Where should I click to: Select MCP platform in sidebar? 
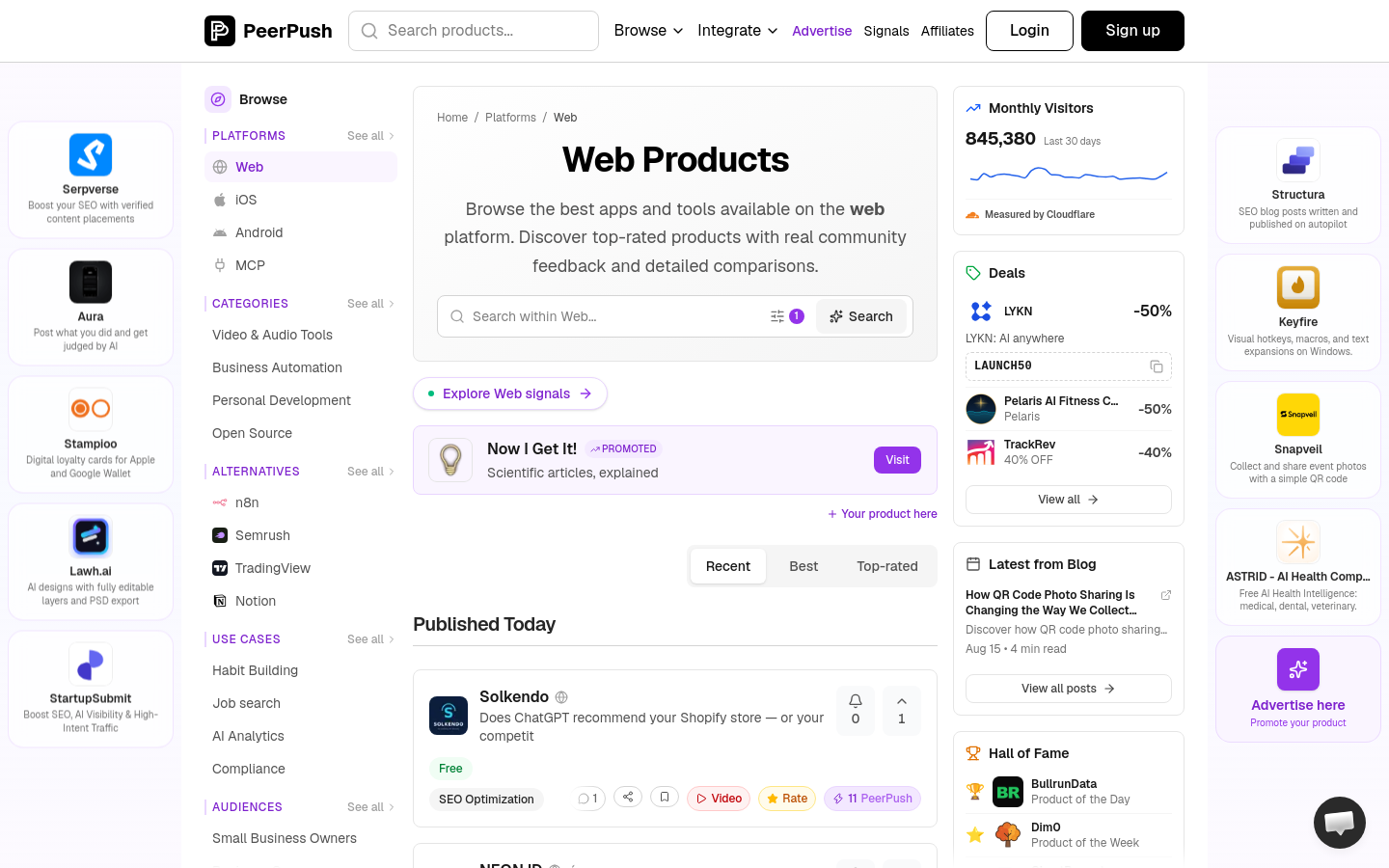301,265
